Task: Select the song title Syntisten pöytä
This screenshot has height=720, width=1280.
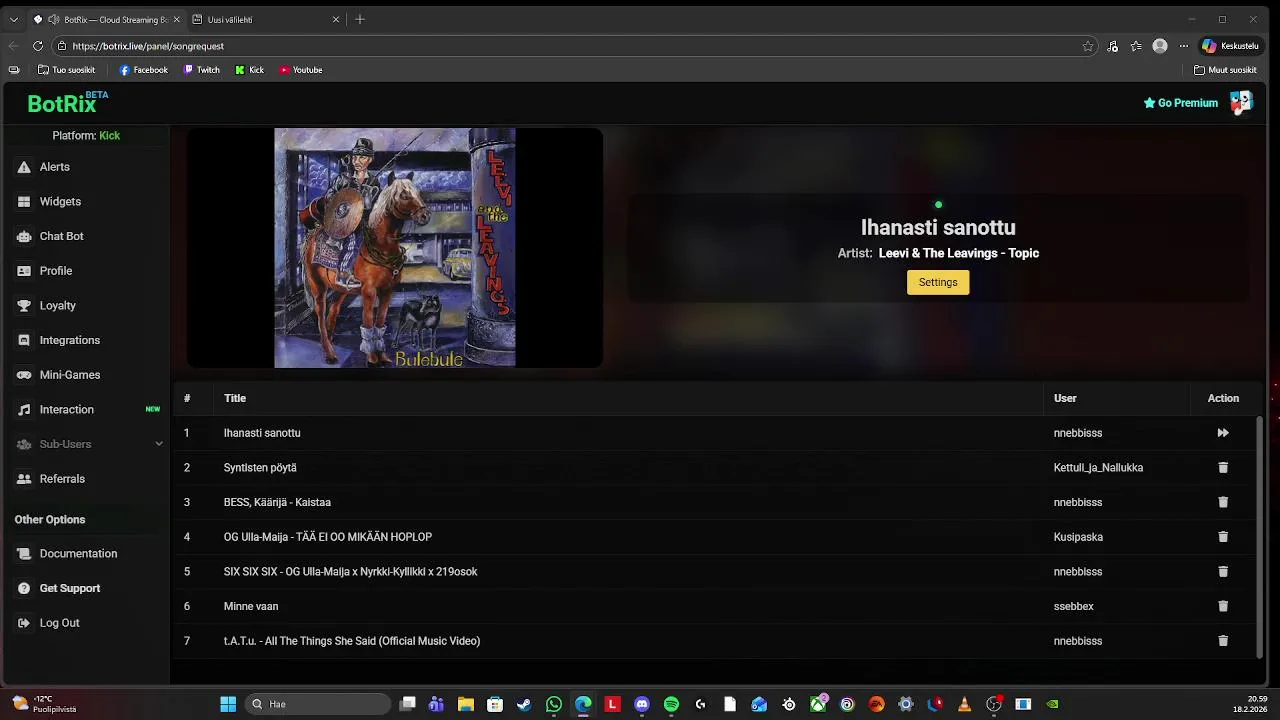Action: pyautogui.click(x=260, y=468)
